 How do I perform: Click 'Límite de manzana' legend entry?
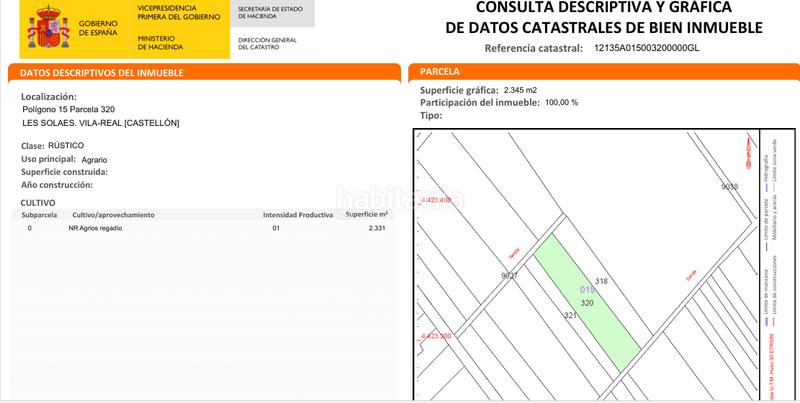pyautogui.click(x=765, y=292)
